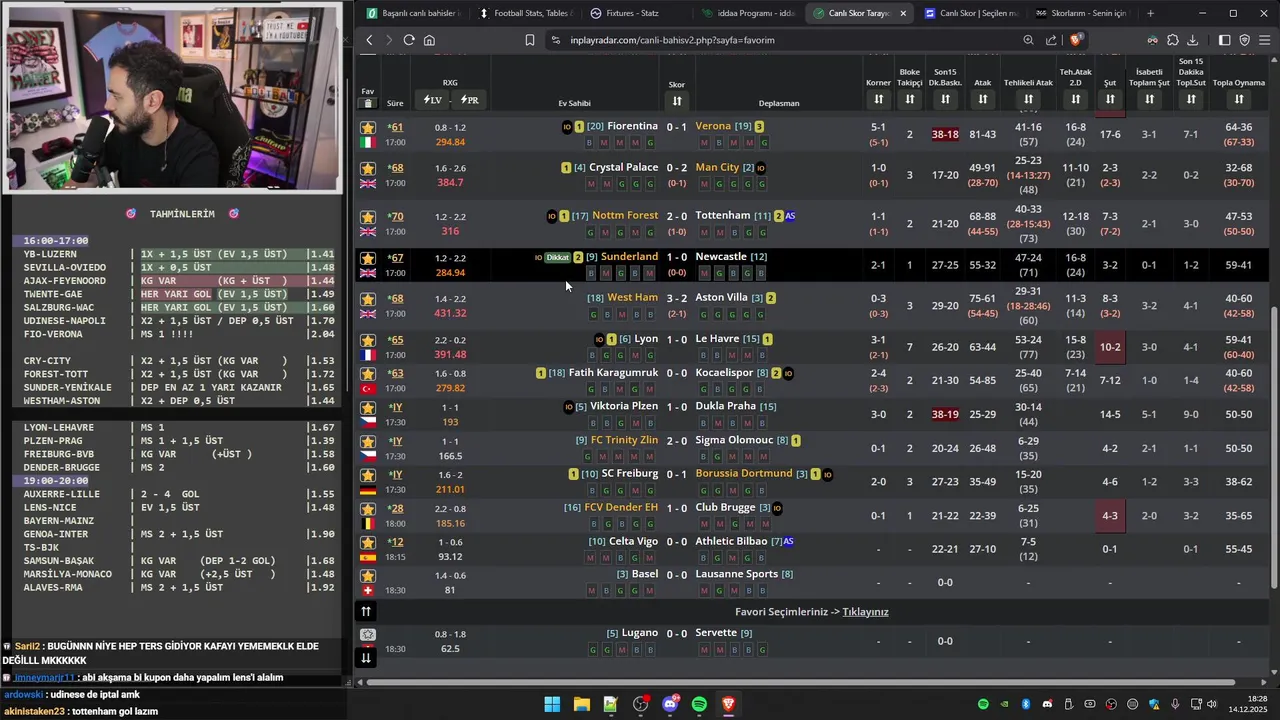Open Athletic Bilbao team link

coord(731,542)
